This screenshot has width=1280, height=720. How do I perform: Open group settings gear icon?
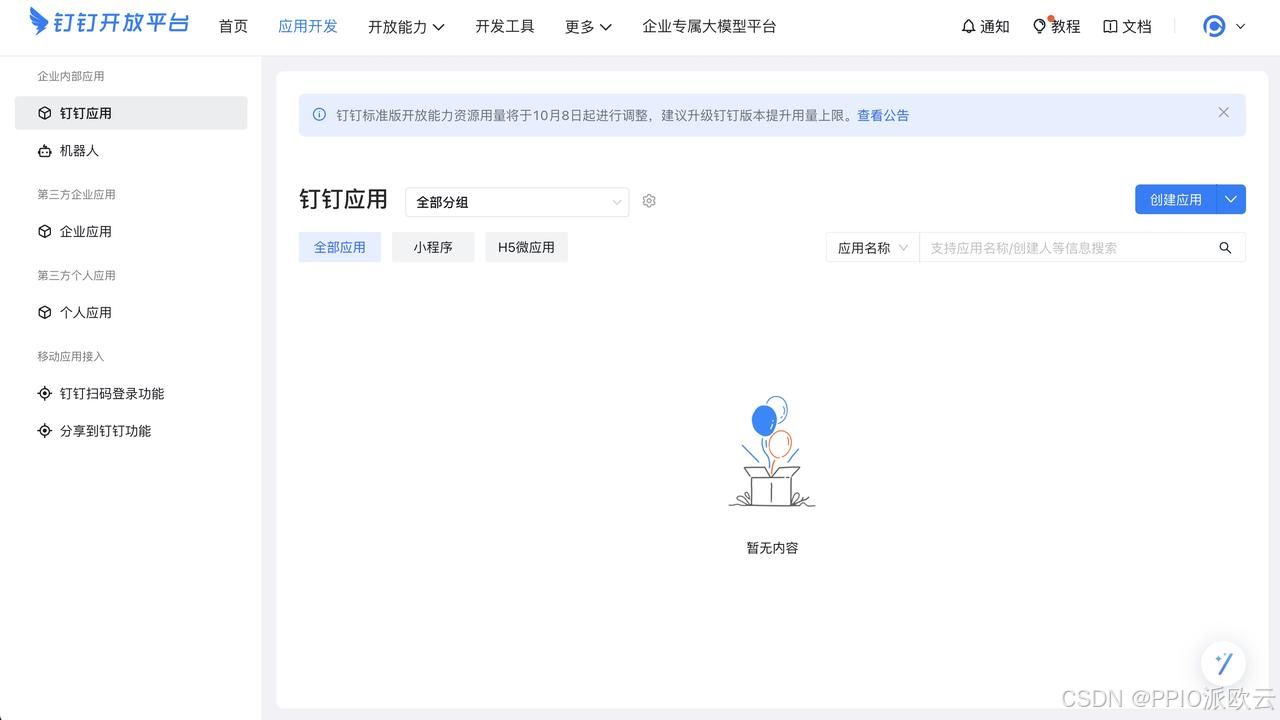tap(649, 201)
